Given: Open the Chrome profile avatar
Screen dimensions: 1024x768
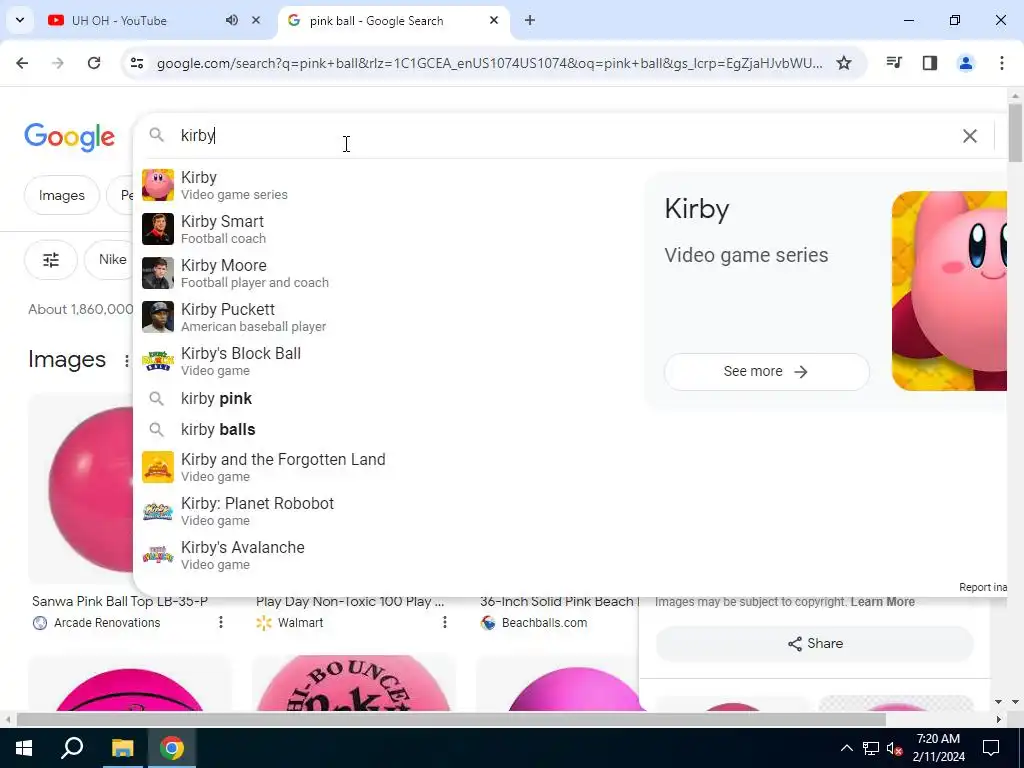Looking at the screenshot, I should click(966, 63).
